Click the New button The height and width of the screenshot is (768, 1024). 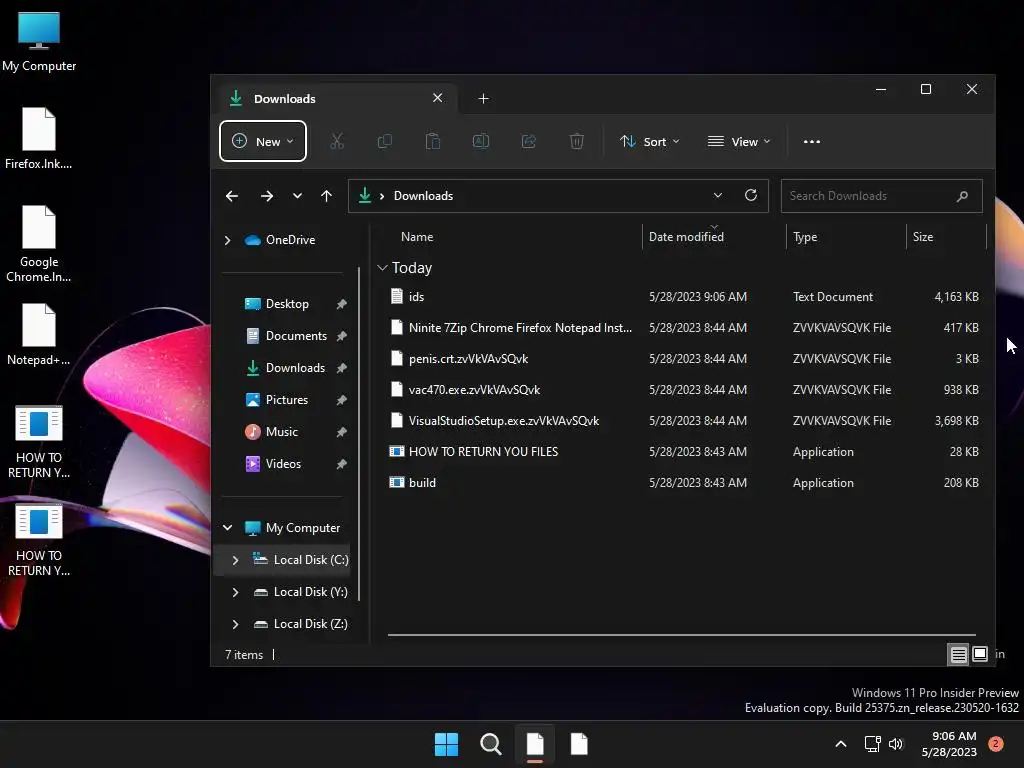click(263, 141)
